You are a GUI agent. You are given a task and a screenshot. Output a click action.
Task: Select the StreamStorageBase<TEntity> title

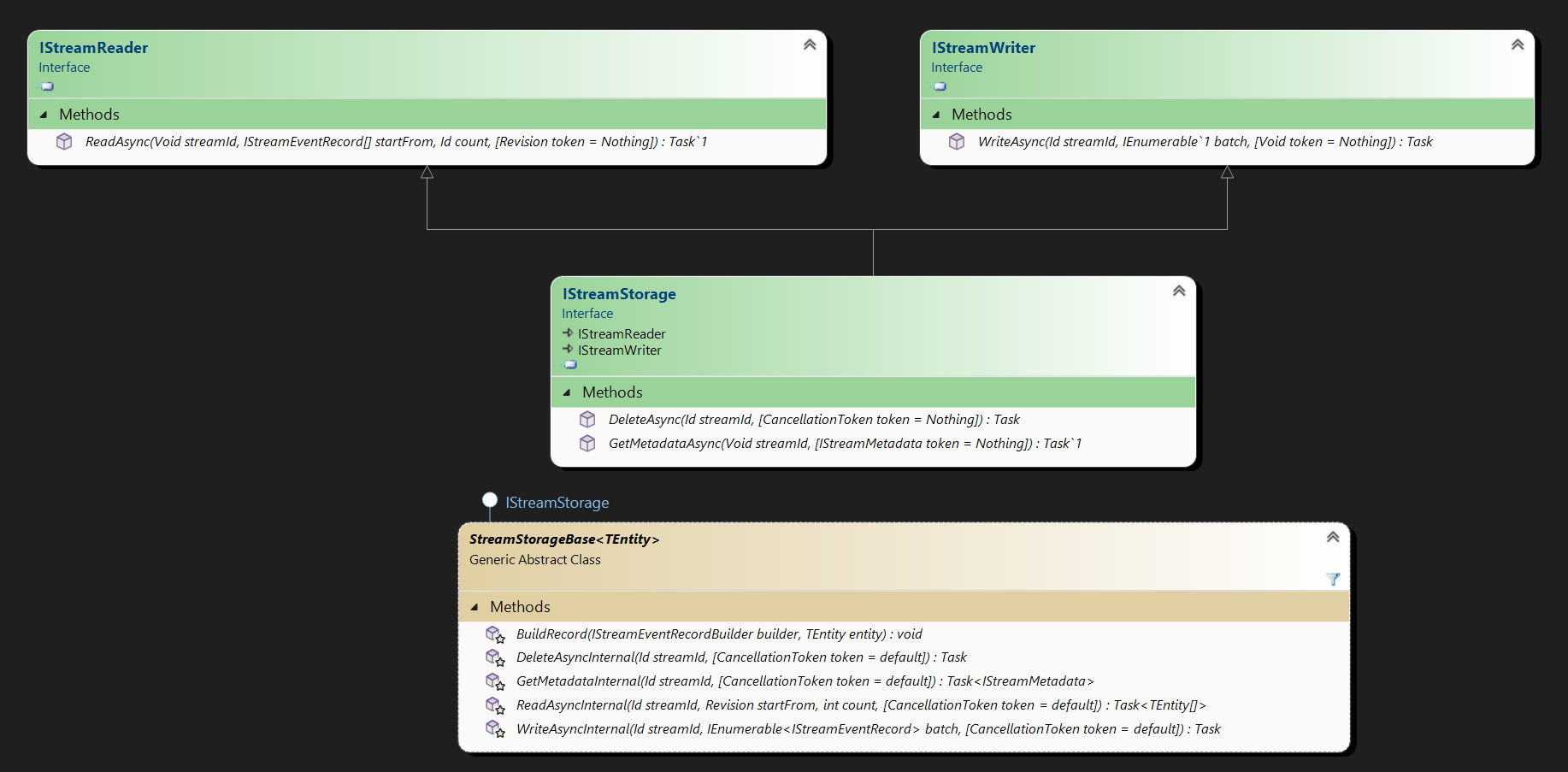pyautogui.click(x=564, y=539)
